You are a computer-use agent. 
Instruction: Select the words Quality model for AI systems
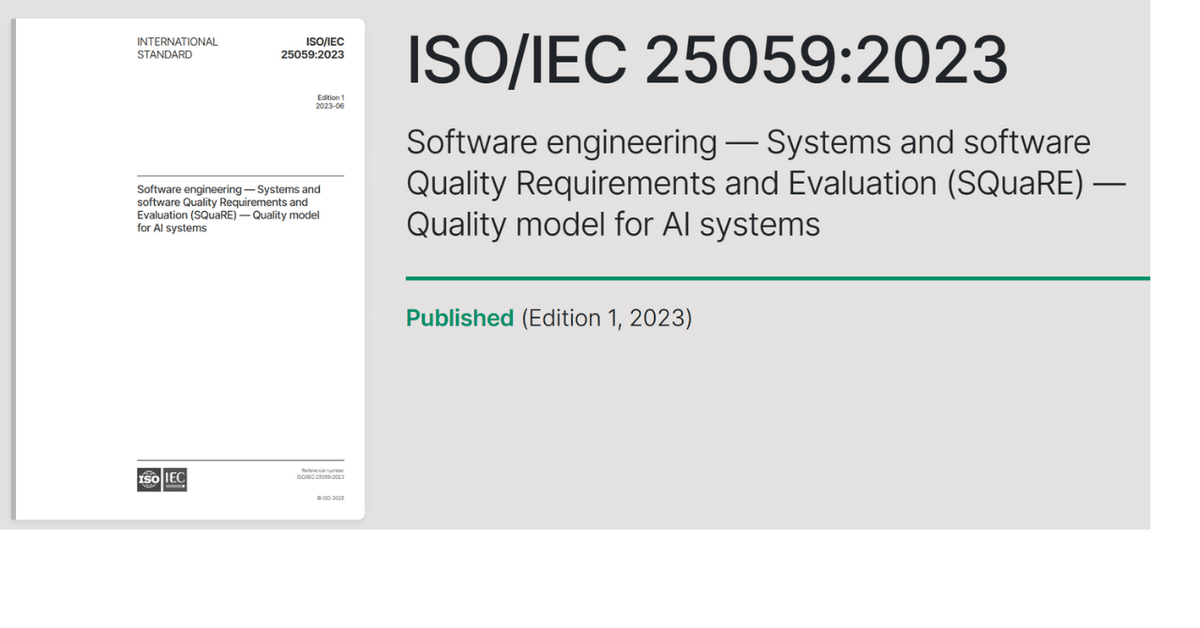pyautogui.click(x=611, y=224)
